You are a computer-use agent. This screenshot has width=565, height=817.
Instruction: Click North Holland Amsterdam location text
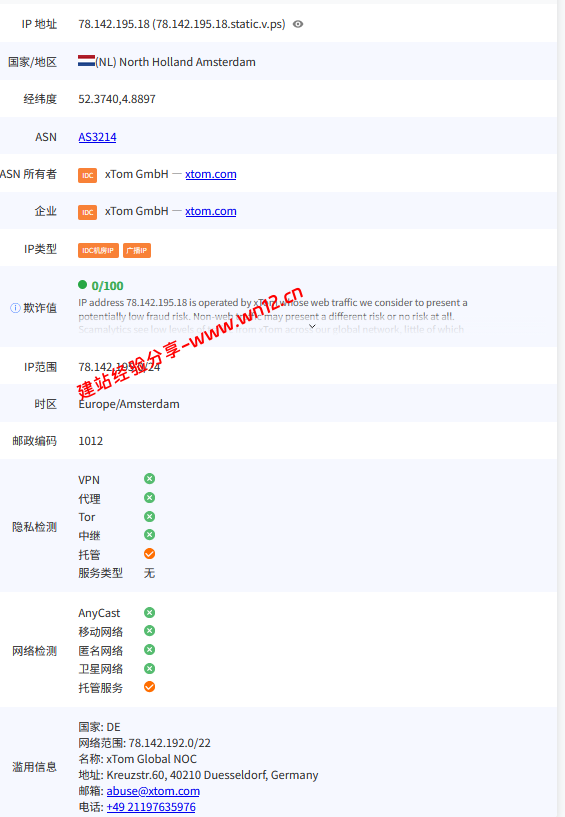pyautogui.click(x=188, y=62)
